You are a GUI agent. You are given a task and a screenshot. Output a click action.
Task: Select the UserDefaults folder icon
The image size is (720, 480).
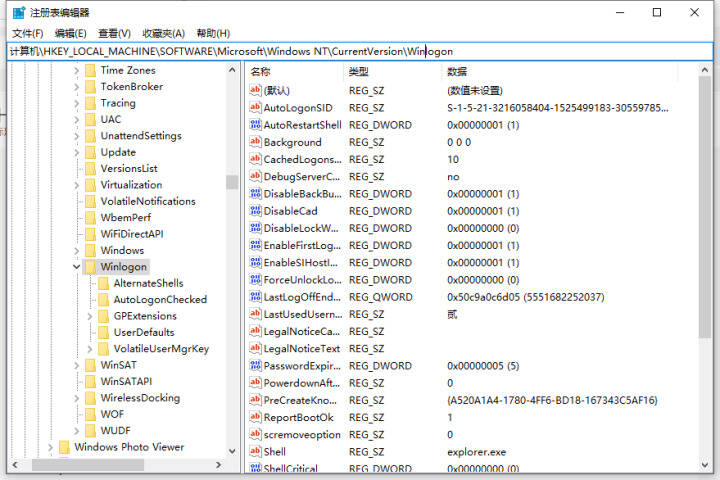(x=104, y=332)
